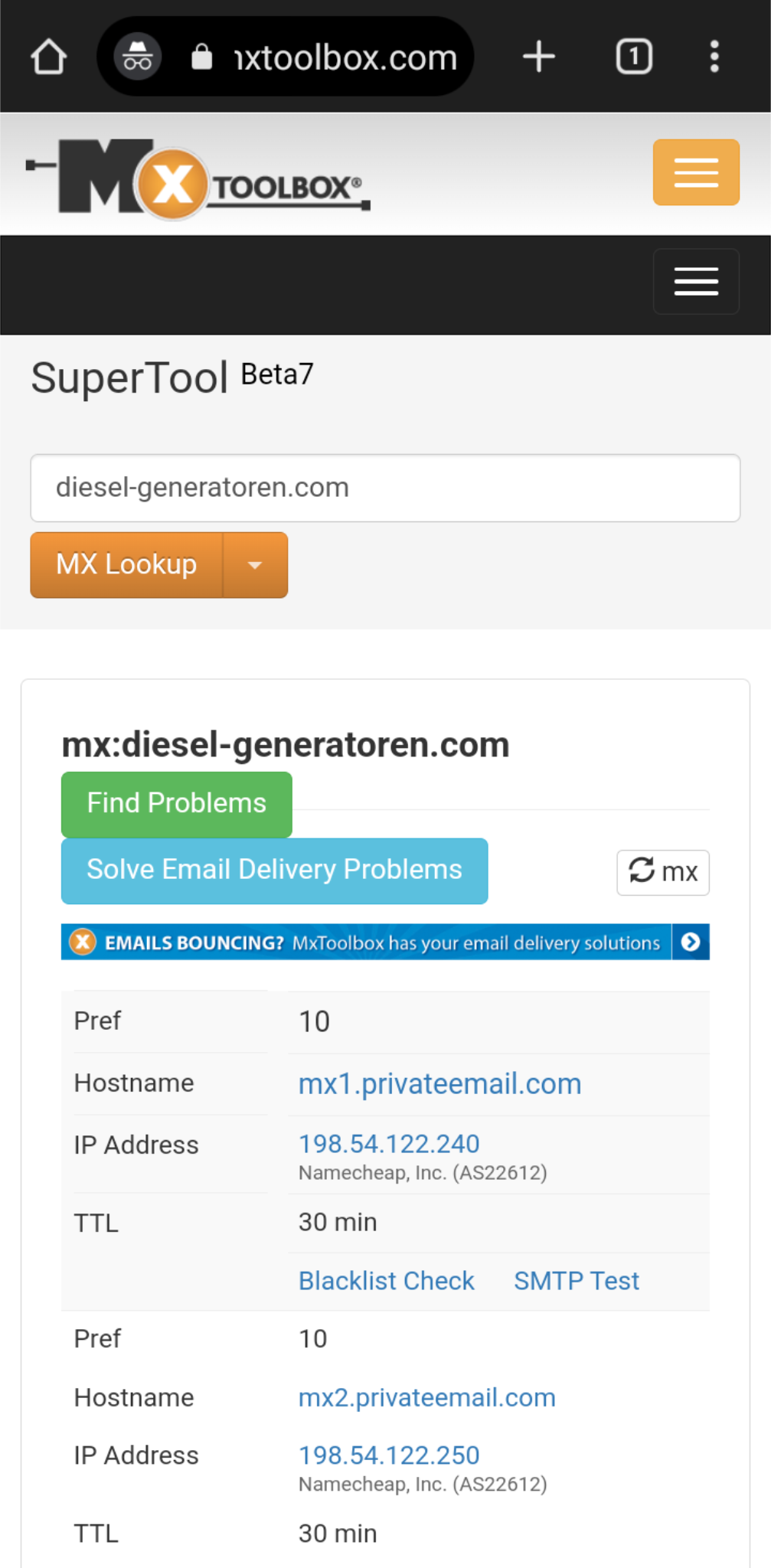
Task: Open the orange hamburger navigation menu
Action: point(695,172)
